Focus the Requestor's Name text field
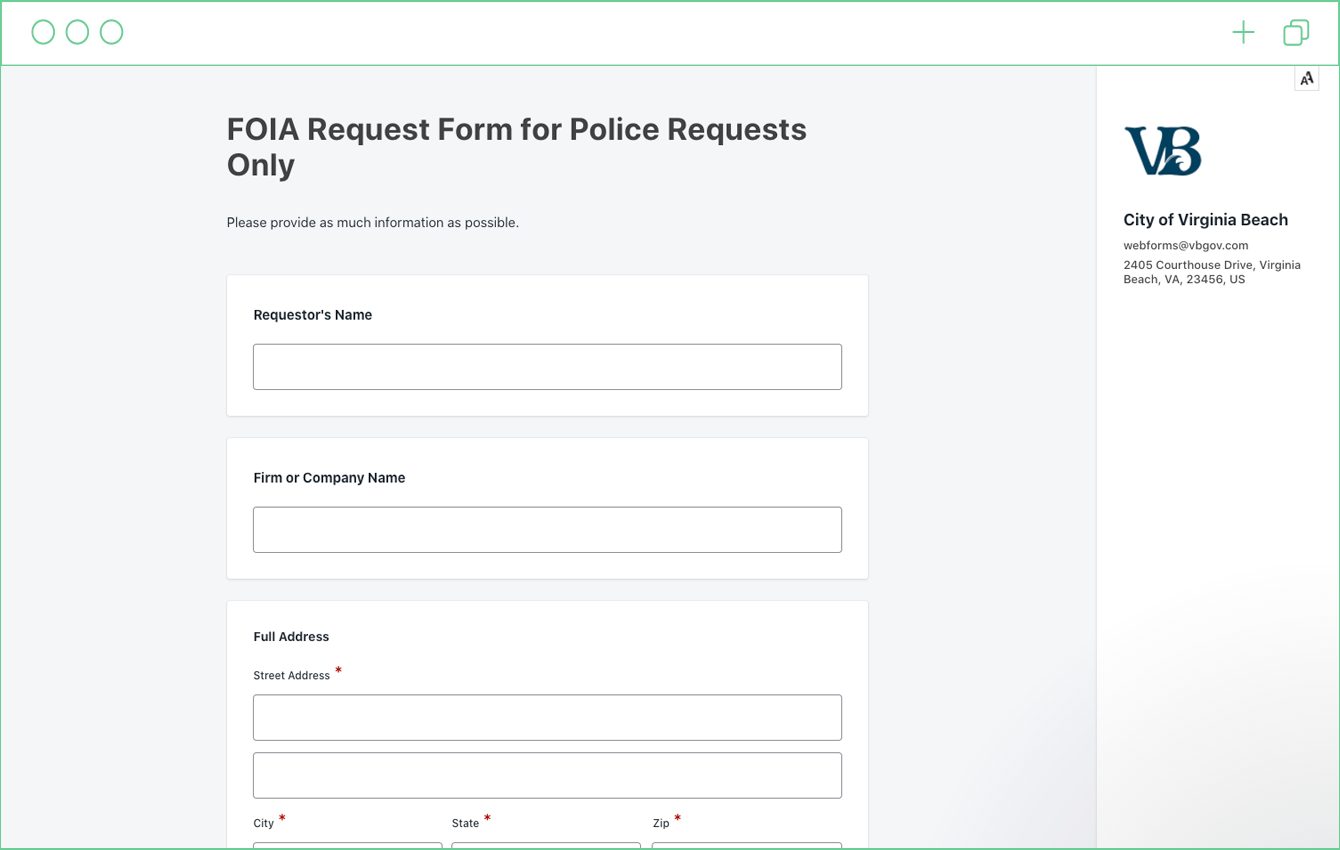This screenshot has height=850, width=1340. (x=547, y=367)
